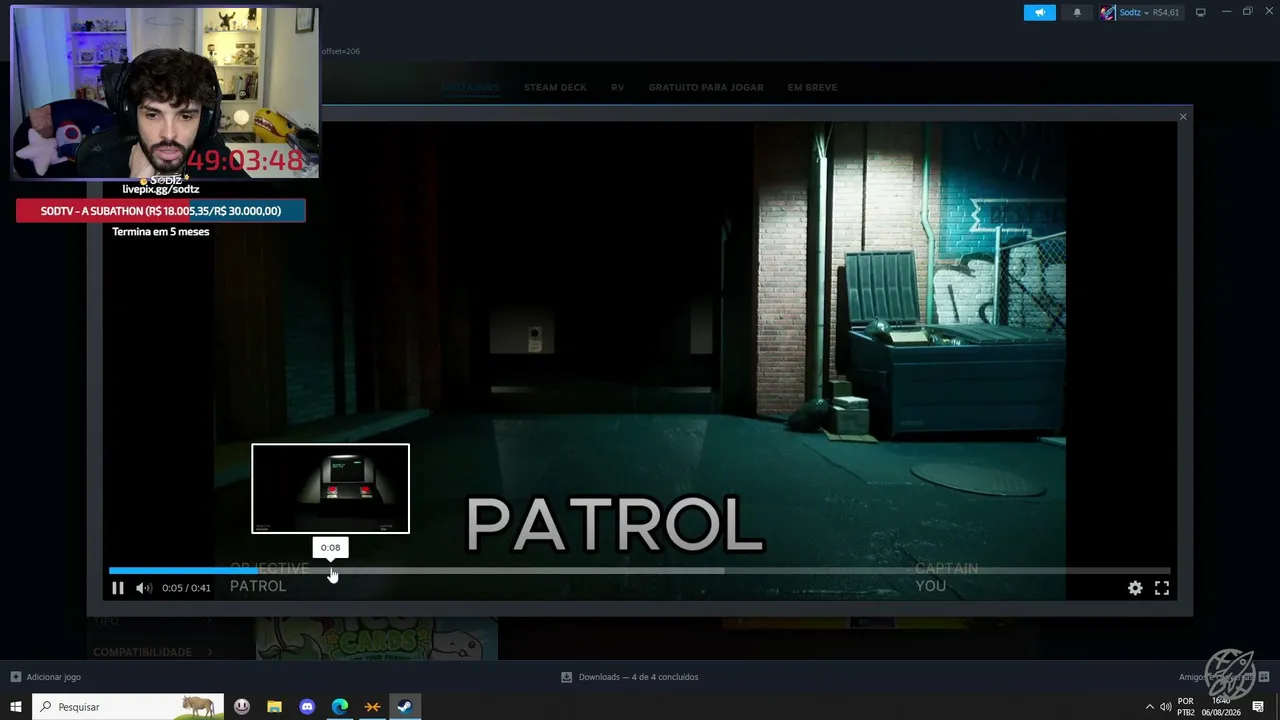
Task: Enter fullscreen on the video player
Action: [1162, 588]
